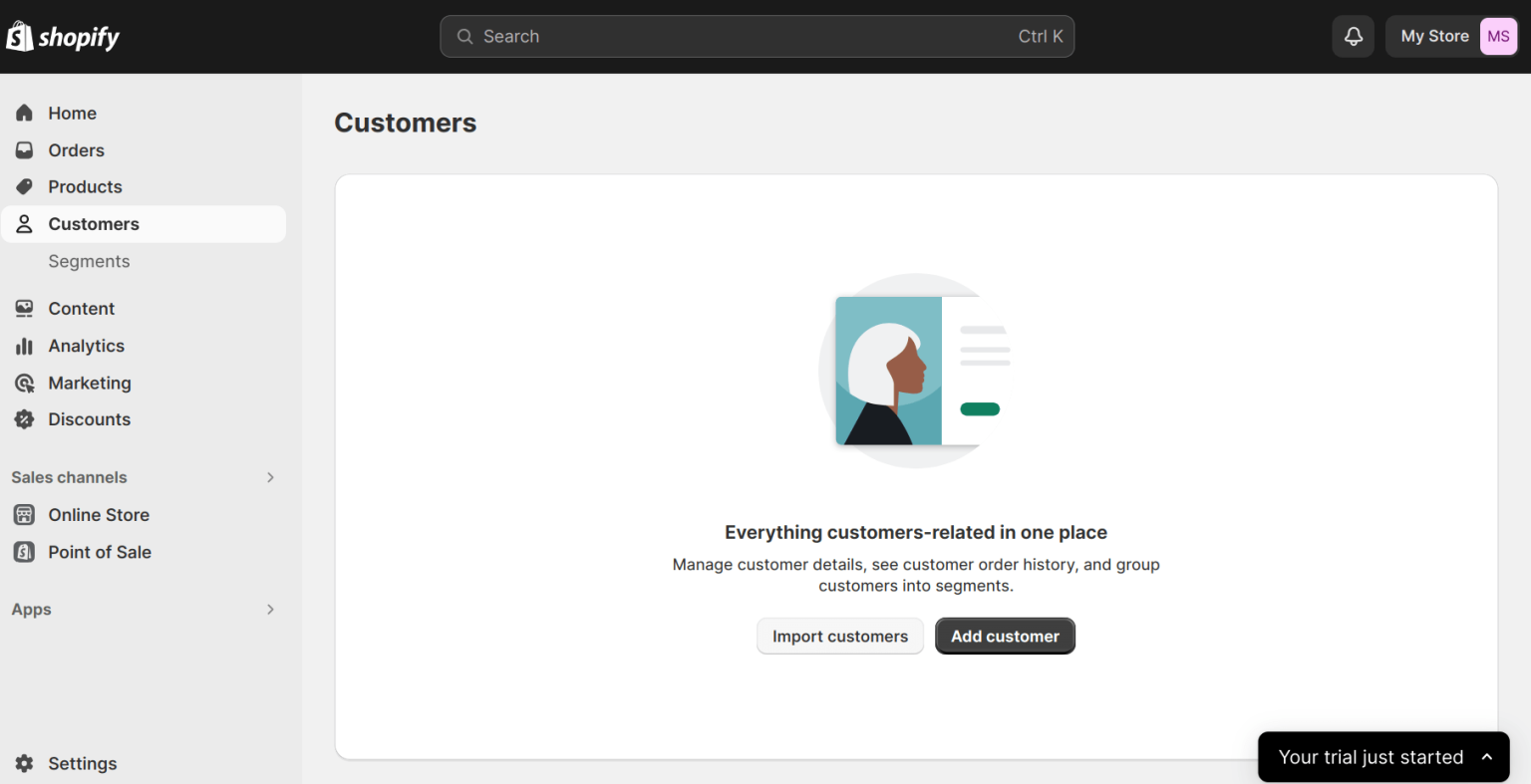Image resolution: width=1531 pixels, height=784 pixels.
Task: Open the Segments page
Action: (x=89, y=260)
